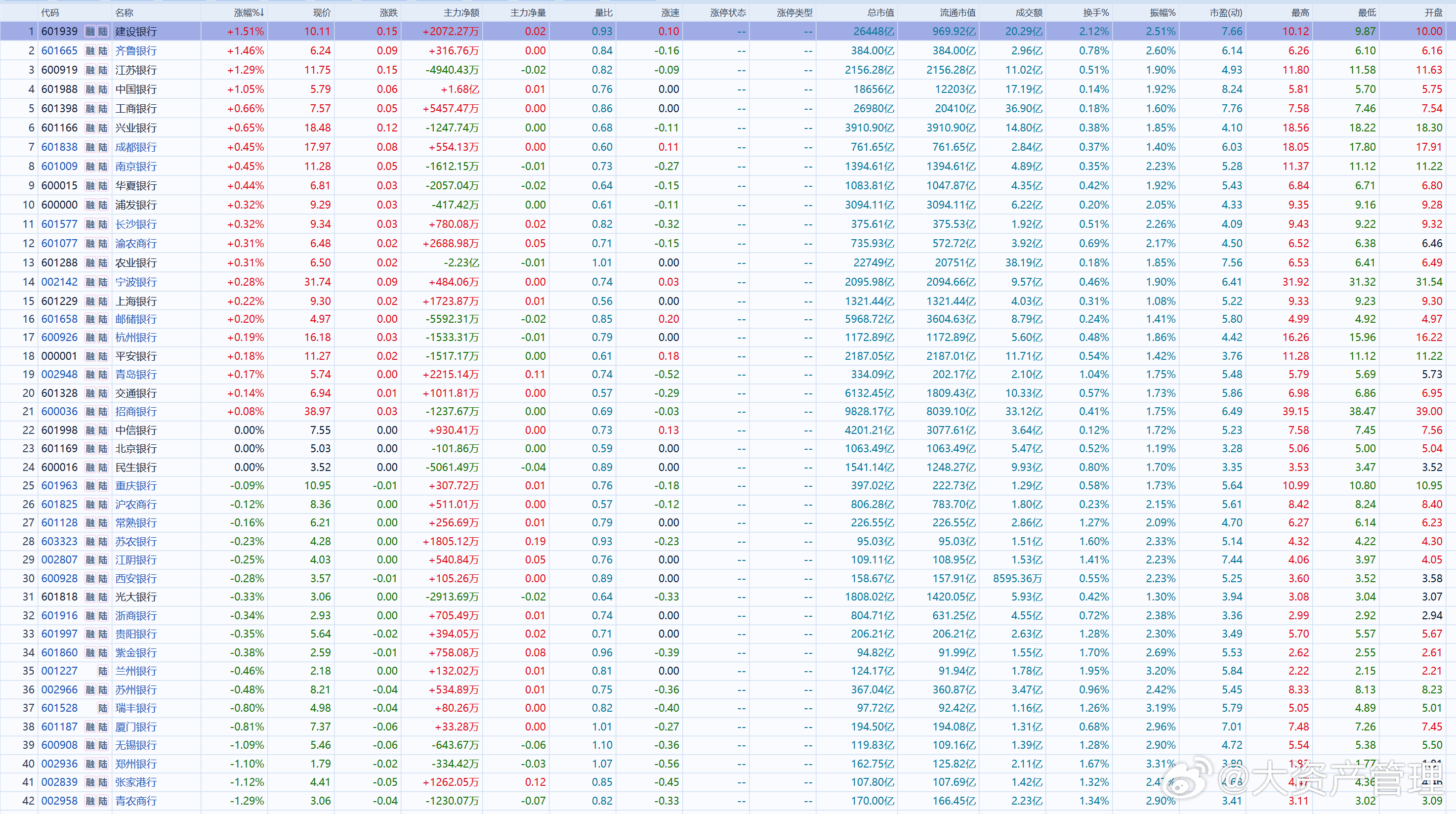Select the 平安银行 row
Screen dimensions: 1456x814
tap(728, 356)
